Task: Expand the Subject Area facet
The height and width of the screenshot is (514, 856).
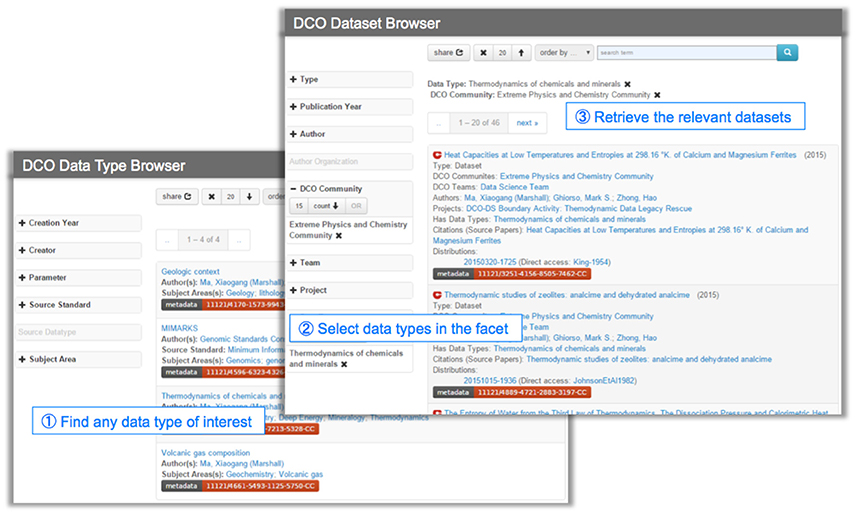Action: (x=79, y=359)
